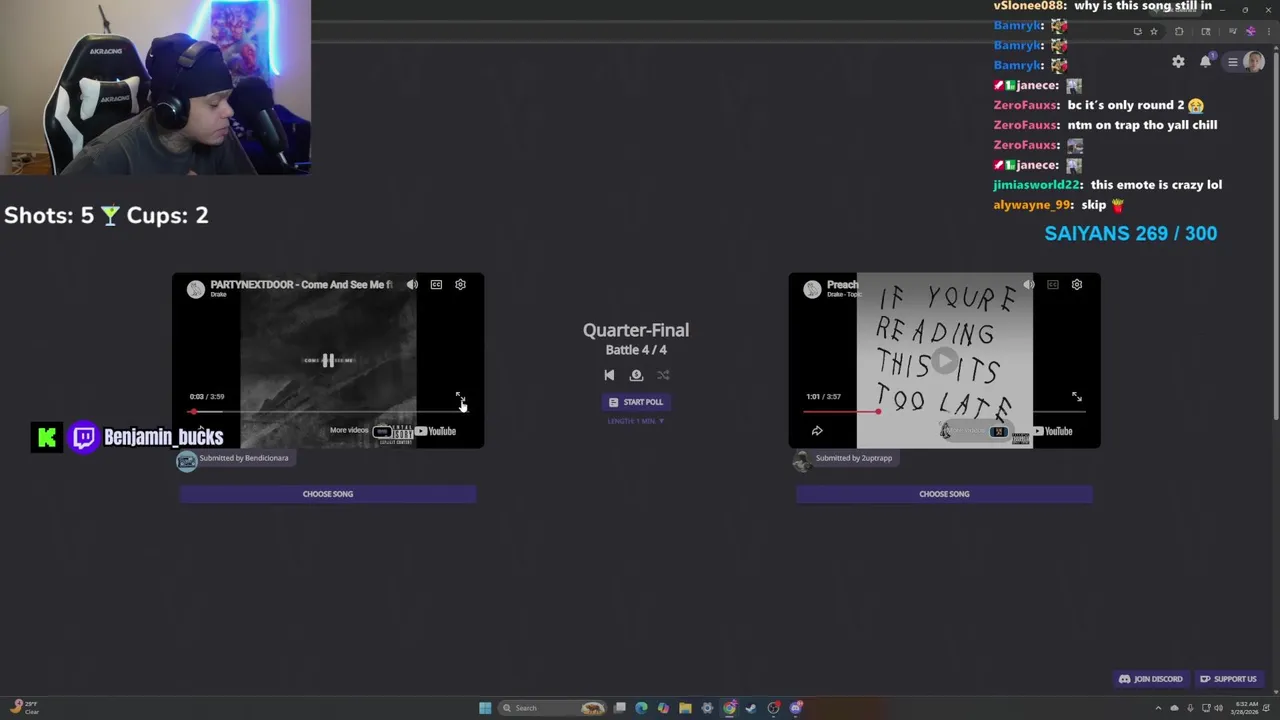Screen dimensions: 1280x720
Task: Choose the song submitted by 2uptrapp
Action: click(944, 494)
